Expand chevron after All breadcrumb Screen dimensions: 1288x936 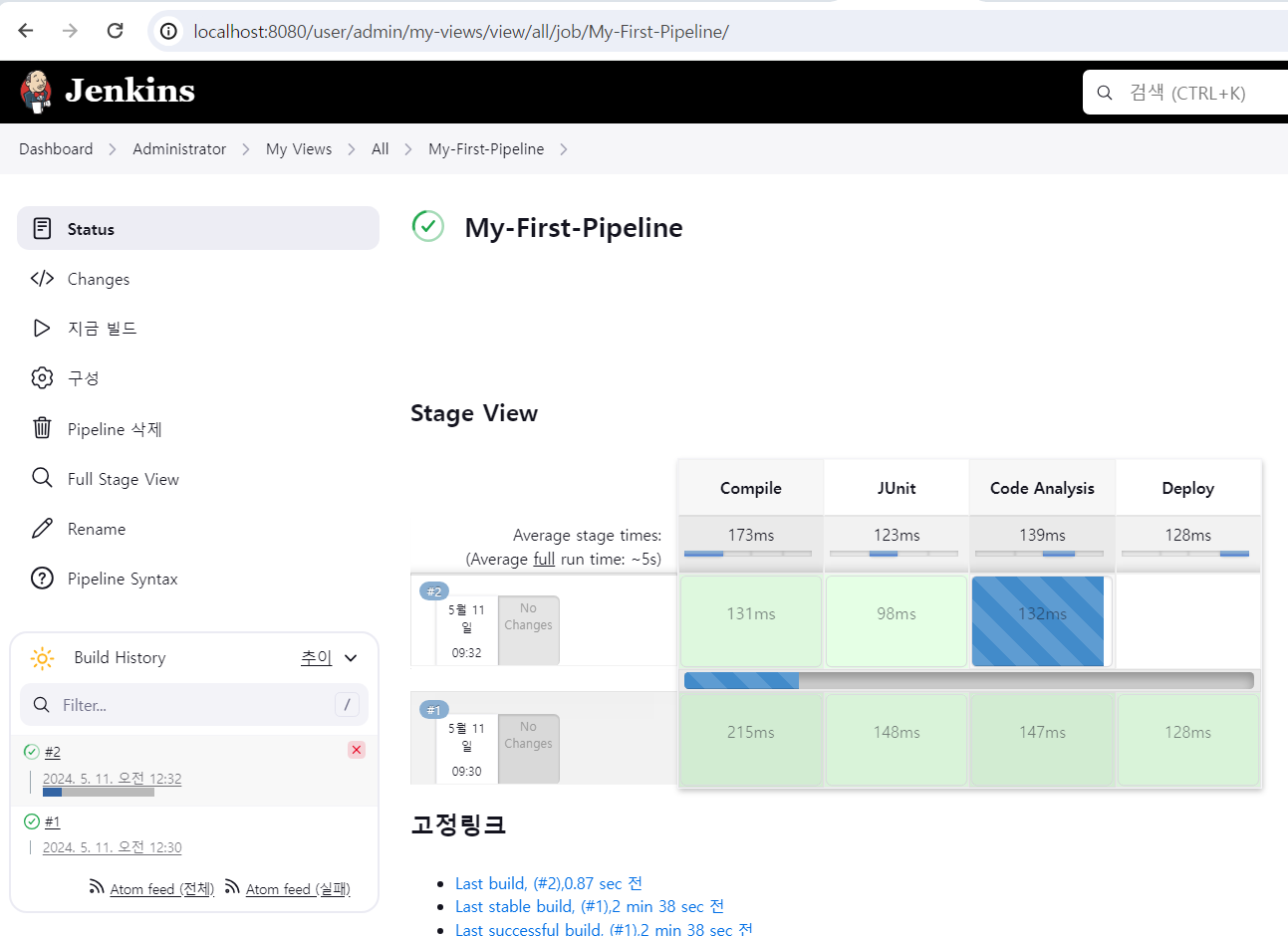tap(408, 149)
